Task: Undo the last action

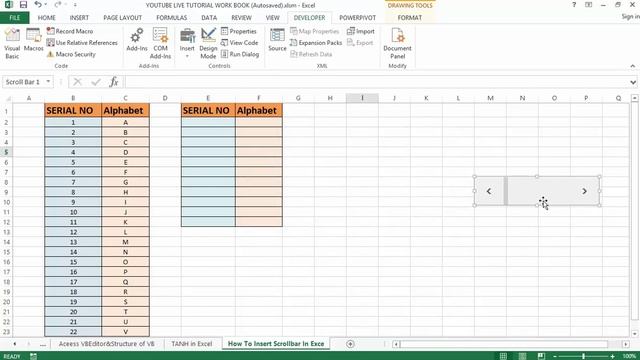Action: [x=38, y=5]
